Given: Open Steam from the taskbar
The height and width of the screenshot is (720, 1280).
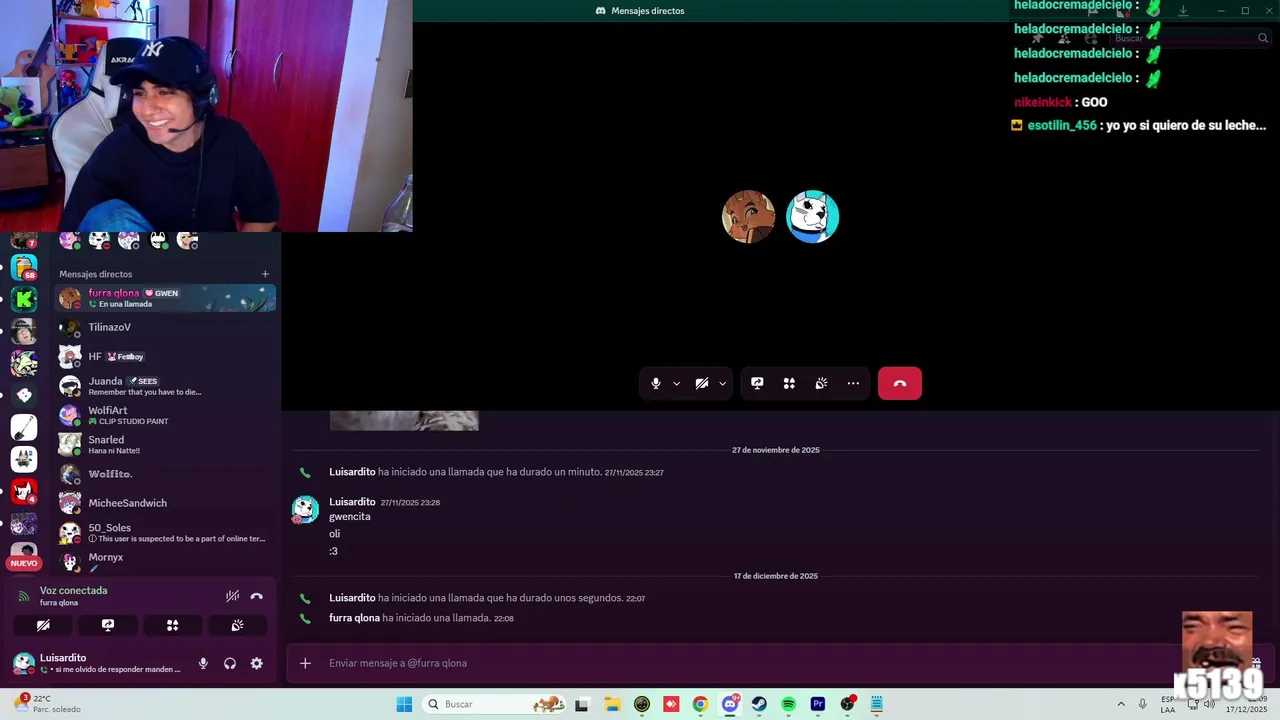Looking at the screenshot, I should 759,704.
